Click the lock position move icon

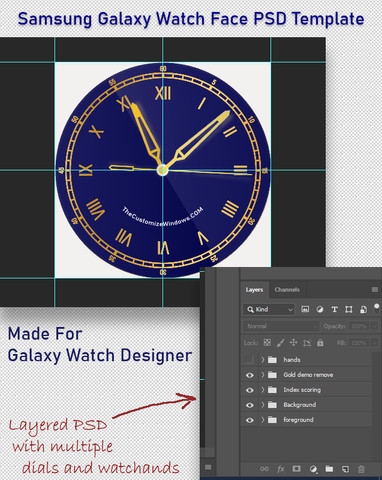tap(293, 343)
